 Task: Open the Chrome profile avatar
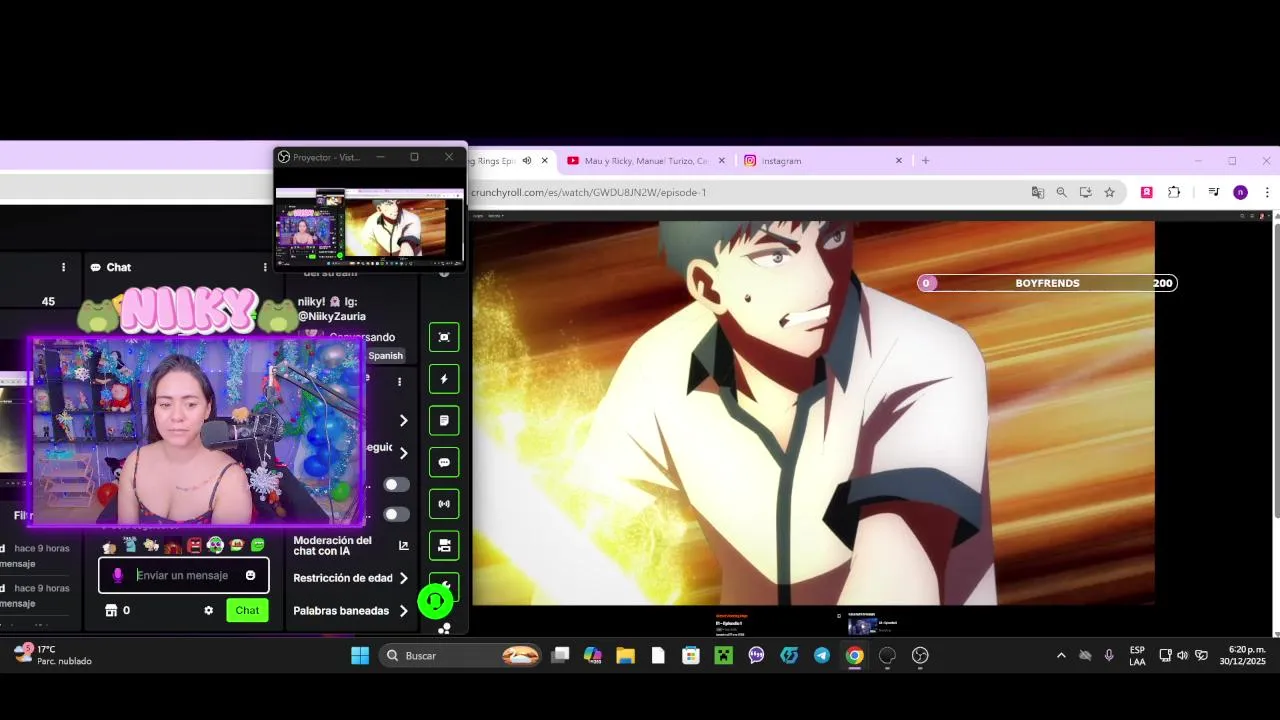click(1240, 192)
